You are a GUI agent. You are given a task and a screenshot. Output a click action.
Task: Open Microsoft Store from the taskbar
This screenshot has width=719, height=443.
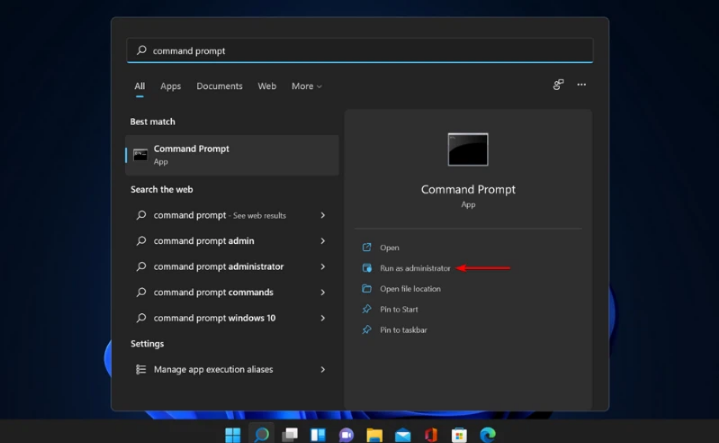tap(459, 434)
